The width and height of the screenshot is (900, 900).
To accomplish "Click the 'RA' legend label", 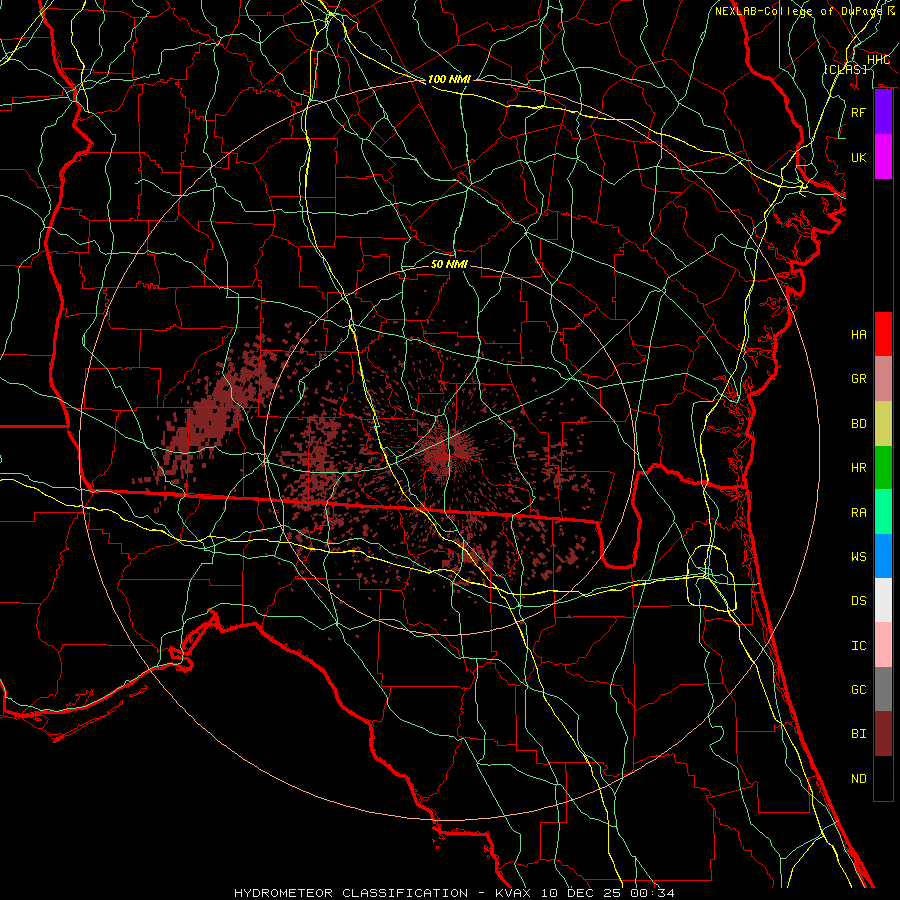I will [x=858, y=513].
